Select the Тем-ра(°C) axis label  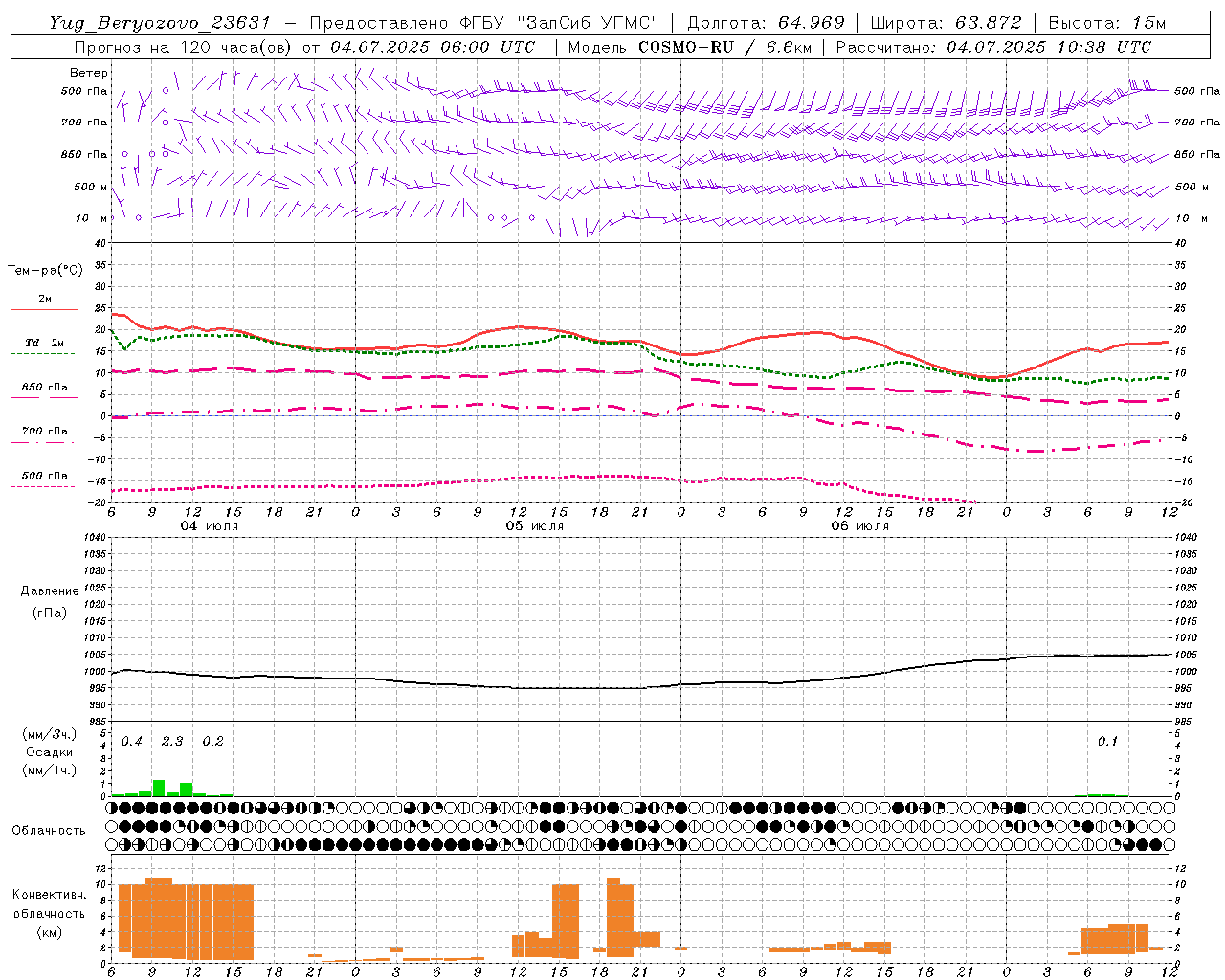[45, 271]
